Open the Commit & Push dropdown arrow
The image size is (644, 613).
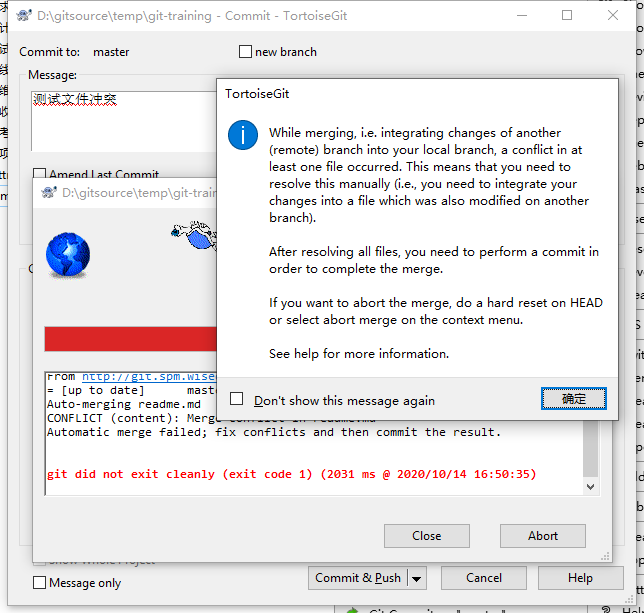[x=416, y=579]
